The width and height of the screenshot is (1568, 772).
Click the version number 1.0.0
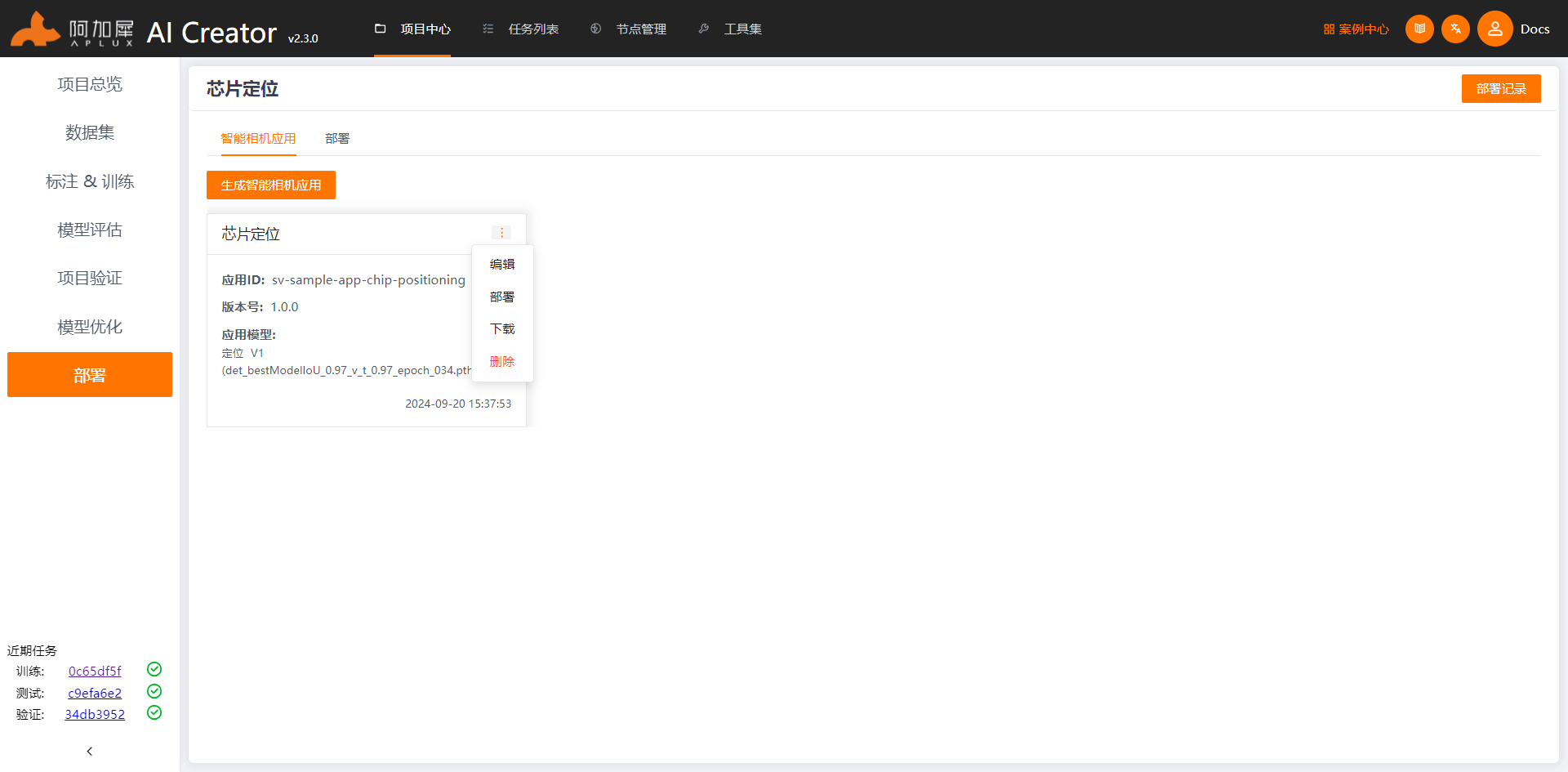tap(284, 307)
